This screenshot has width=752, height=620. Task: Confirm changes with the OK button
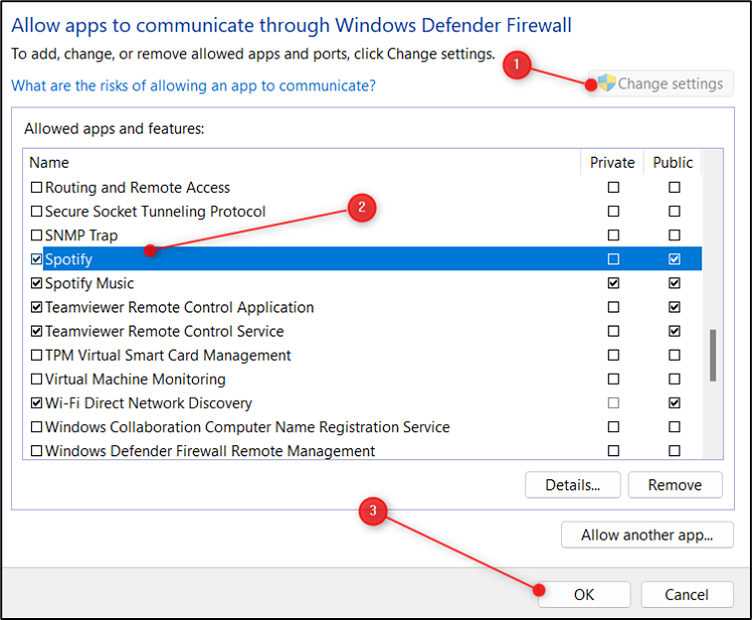pos(584,595)
